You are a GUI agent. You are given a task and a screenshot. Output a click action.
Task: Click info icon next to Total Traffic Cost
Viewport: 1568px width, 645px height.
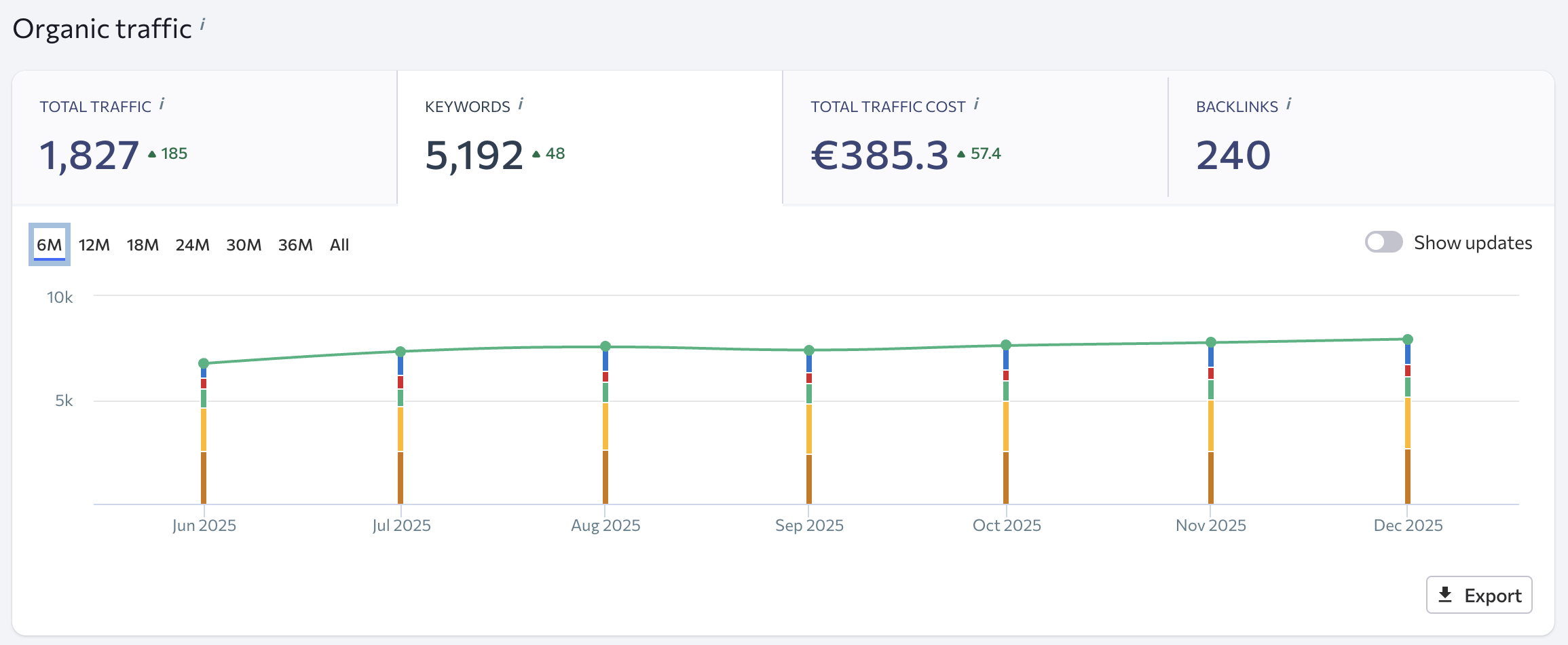pyautogui.click(x=976, y=104)
